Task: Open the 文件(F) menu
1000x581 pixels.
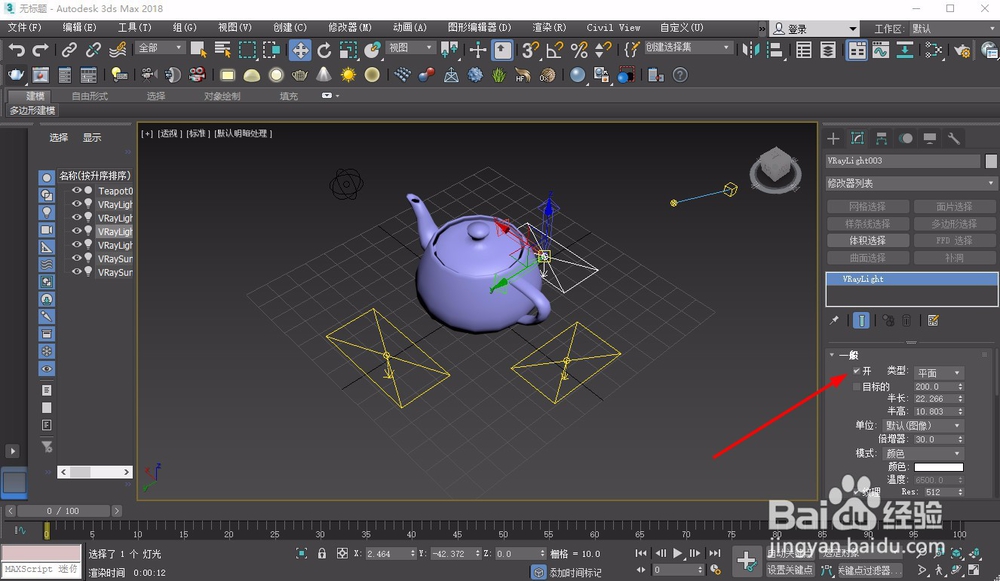Action: pyautogui.click(x=24, y=27)
